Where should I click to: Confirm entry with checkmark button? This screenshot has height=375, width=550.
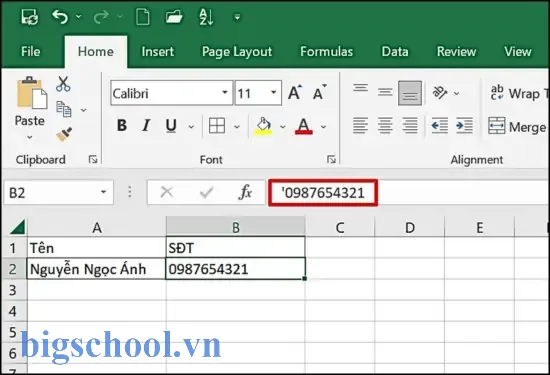click(206, 192)
